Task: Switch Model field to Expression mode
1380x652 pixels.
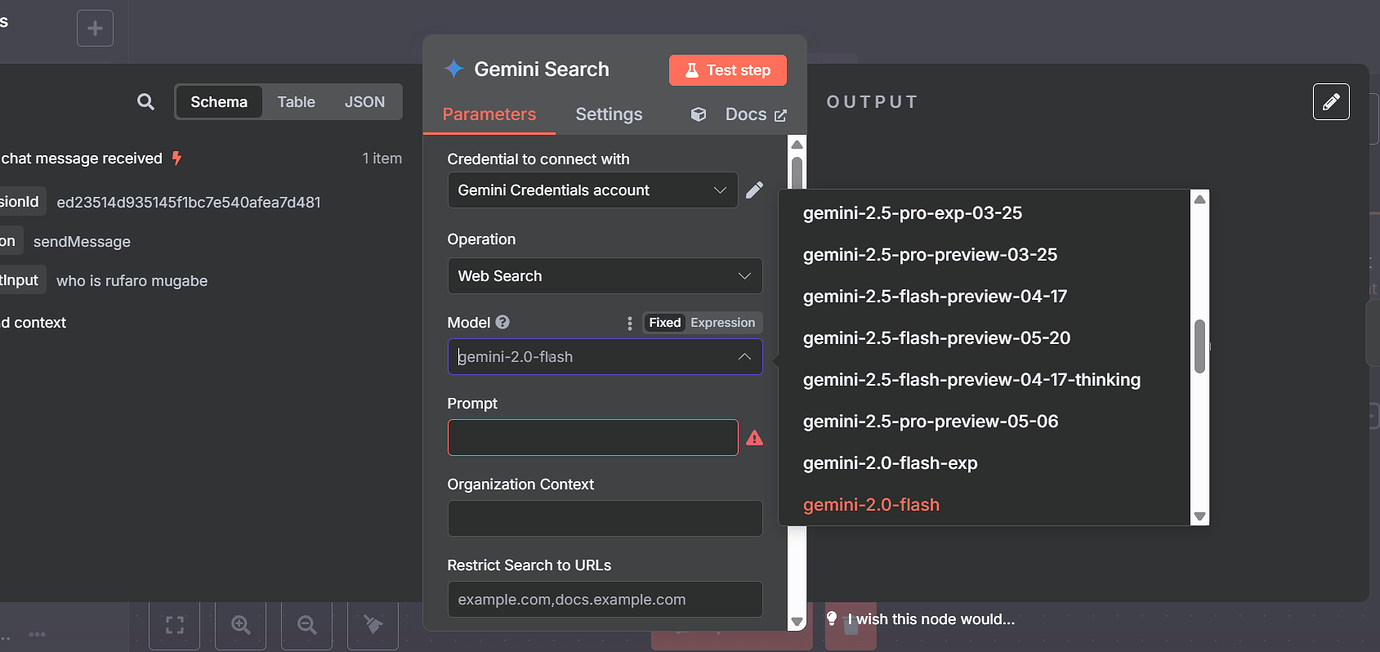Action: coord(722,323)
